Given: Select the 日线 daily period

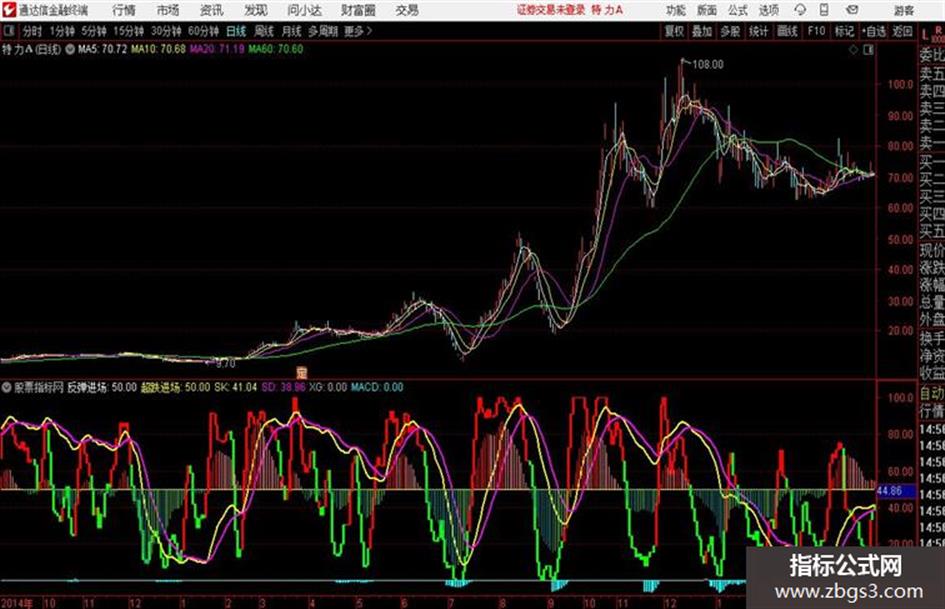Looking at the screenshot, I should [x=236, y=31].
